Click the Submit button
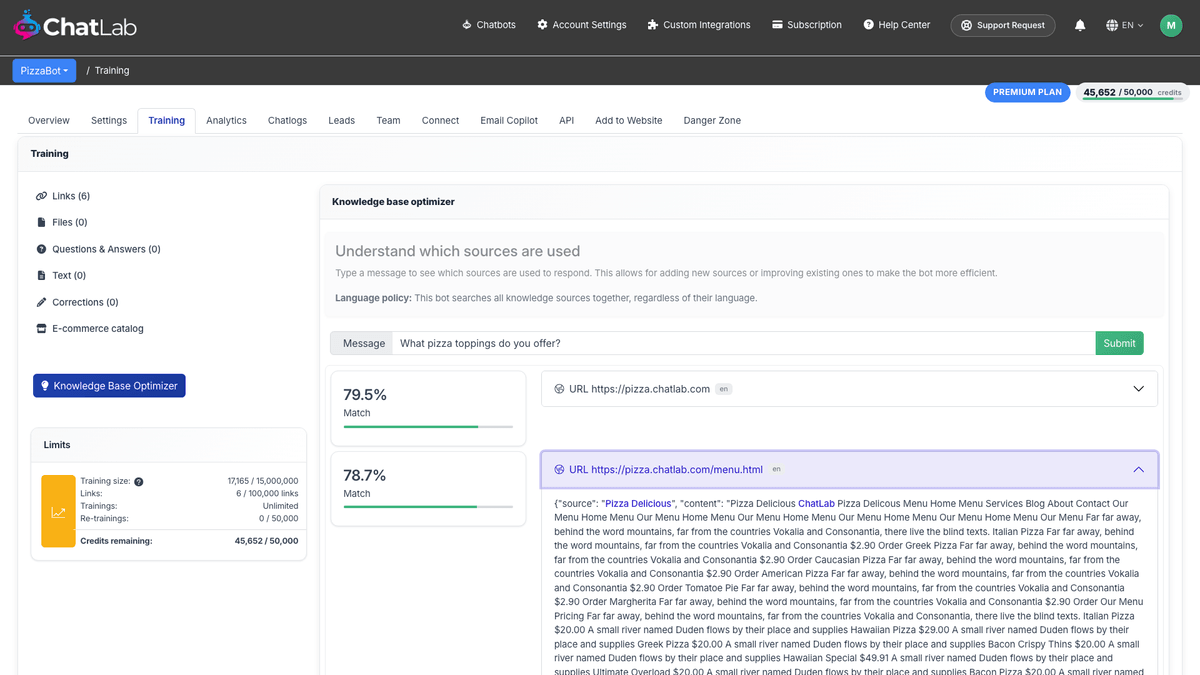Viewport: 1200px width, 675px height. pyautogui.click(x=1119, y=343)
